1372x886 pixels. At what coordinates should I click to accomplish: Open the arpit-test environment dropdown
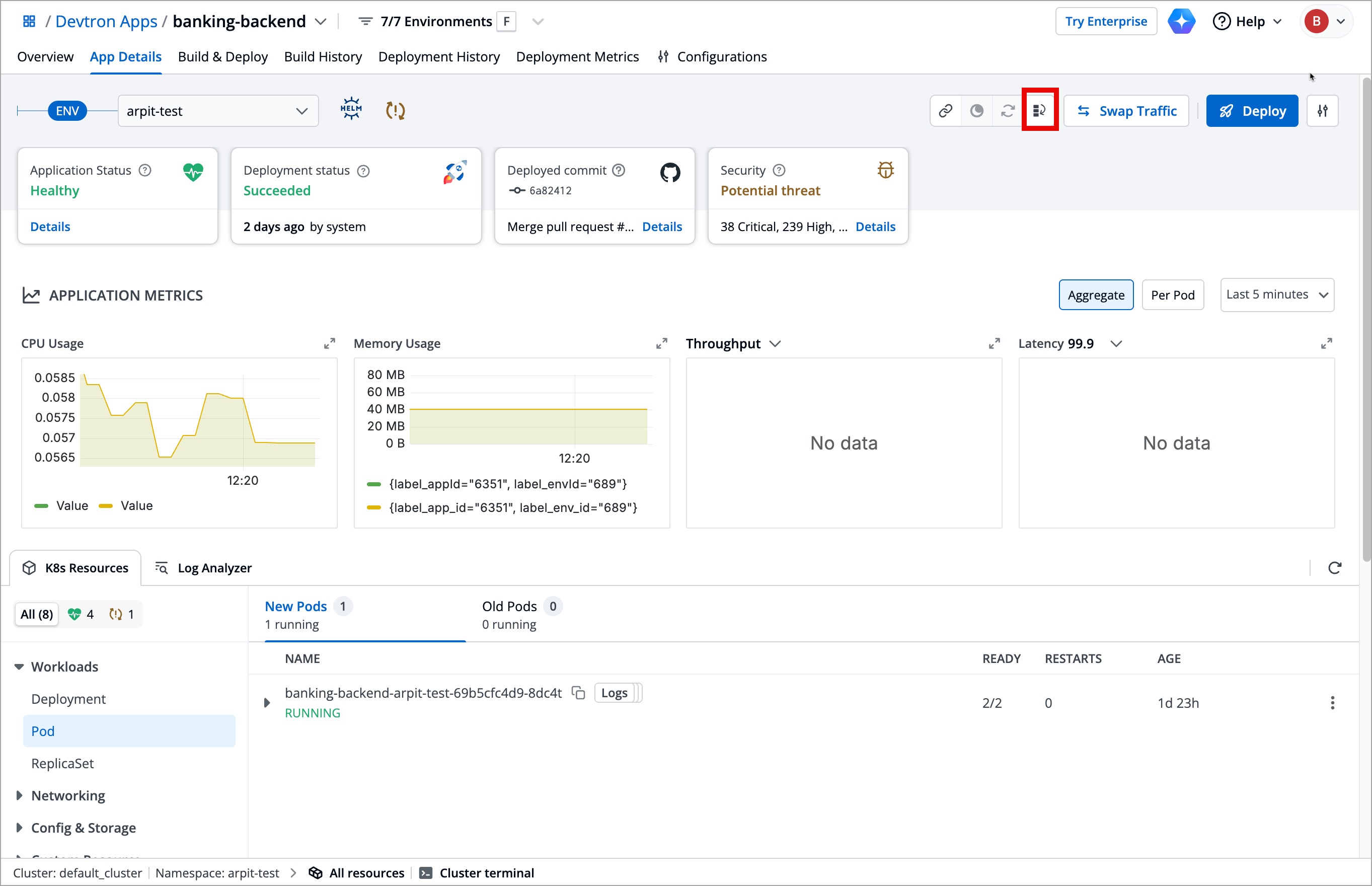(x=218, y=110)
